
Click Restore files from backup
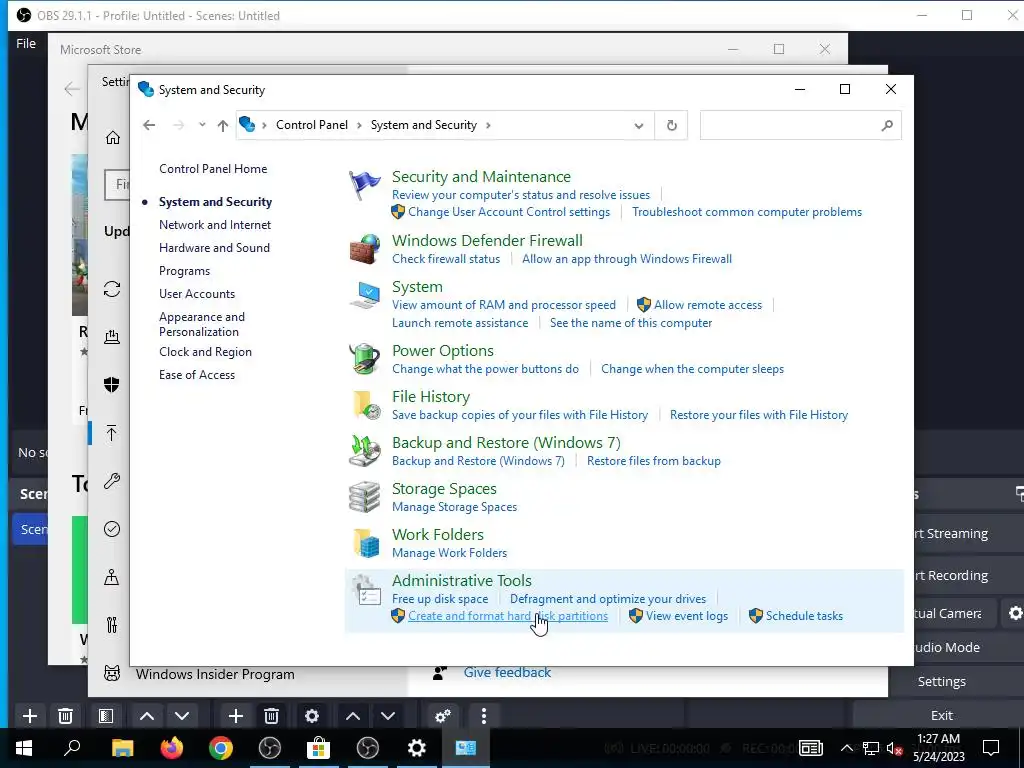click(x=654, y=461)
